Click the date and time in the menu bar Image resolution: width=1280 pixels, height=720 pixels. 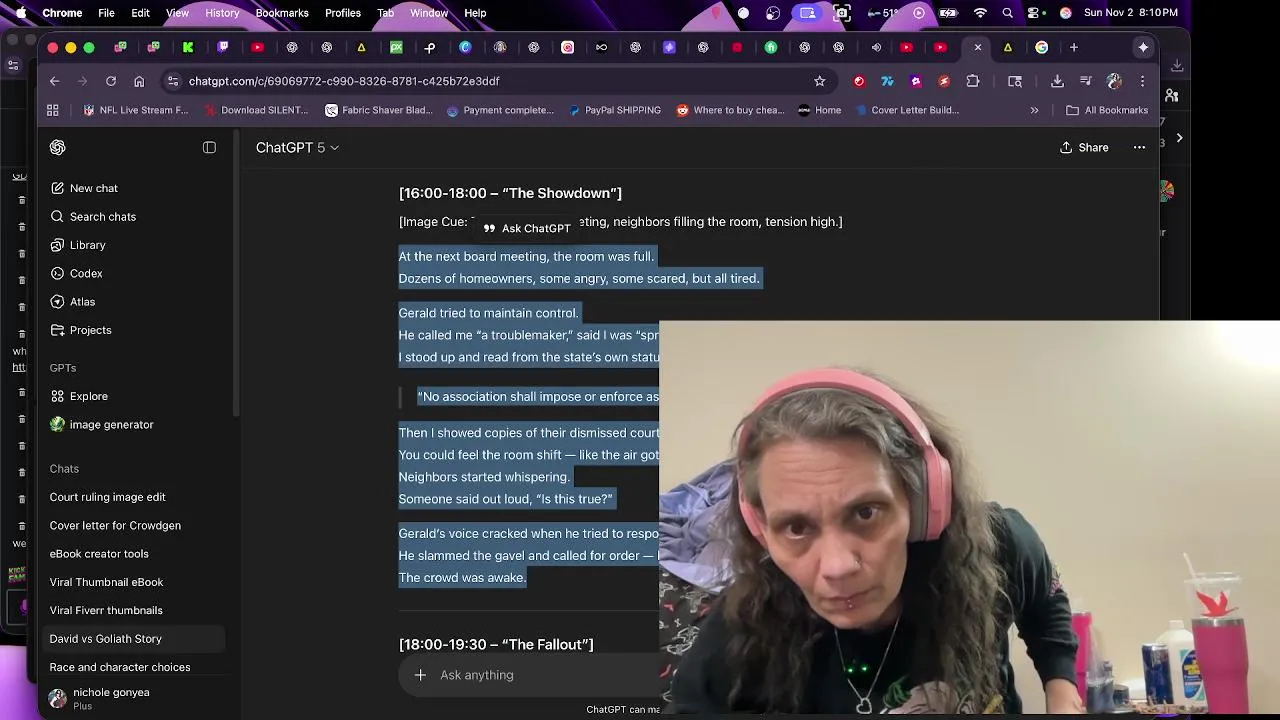(1130, 13)
